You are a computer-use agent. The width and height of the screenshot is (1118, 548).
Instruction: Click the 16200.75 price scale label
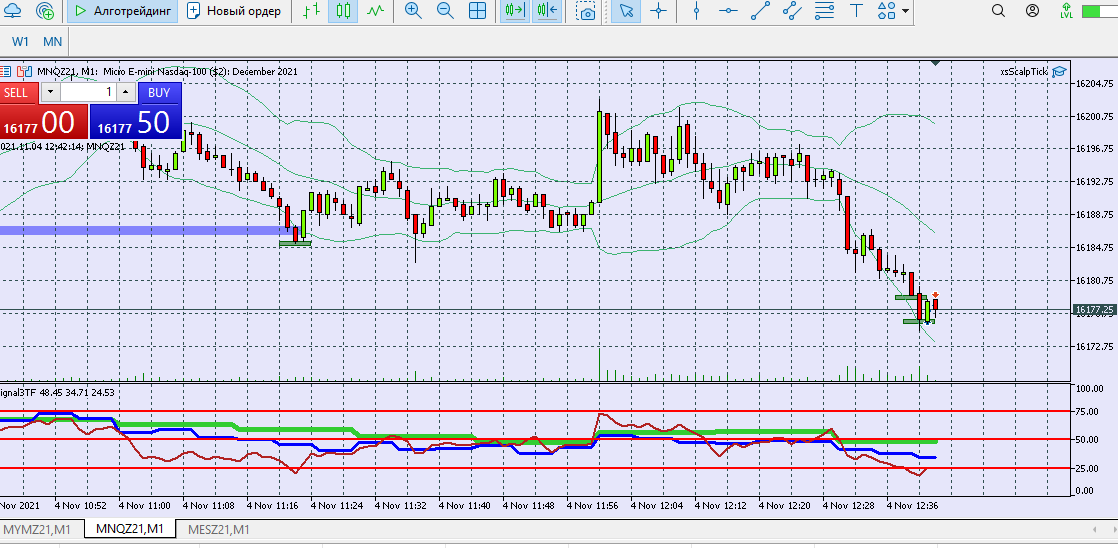click(x=1094, y=116)
